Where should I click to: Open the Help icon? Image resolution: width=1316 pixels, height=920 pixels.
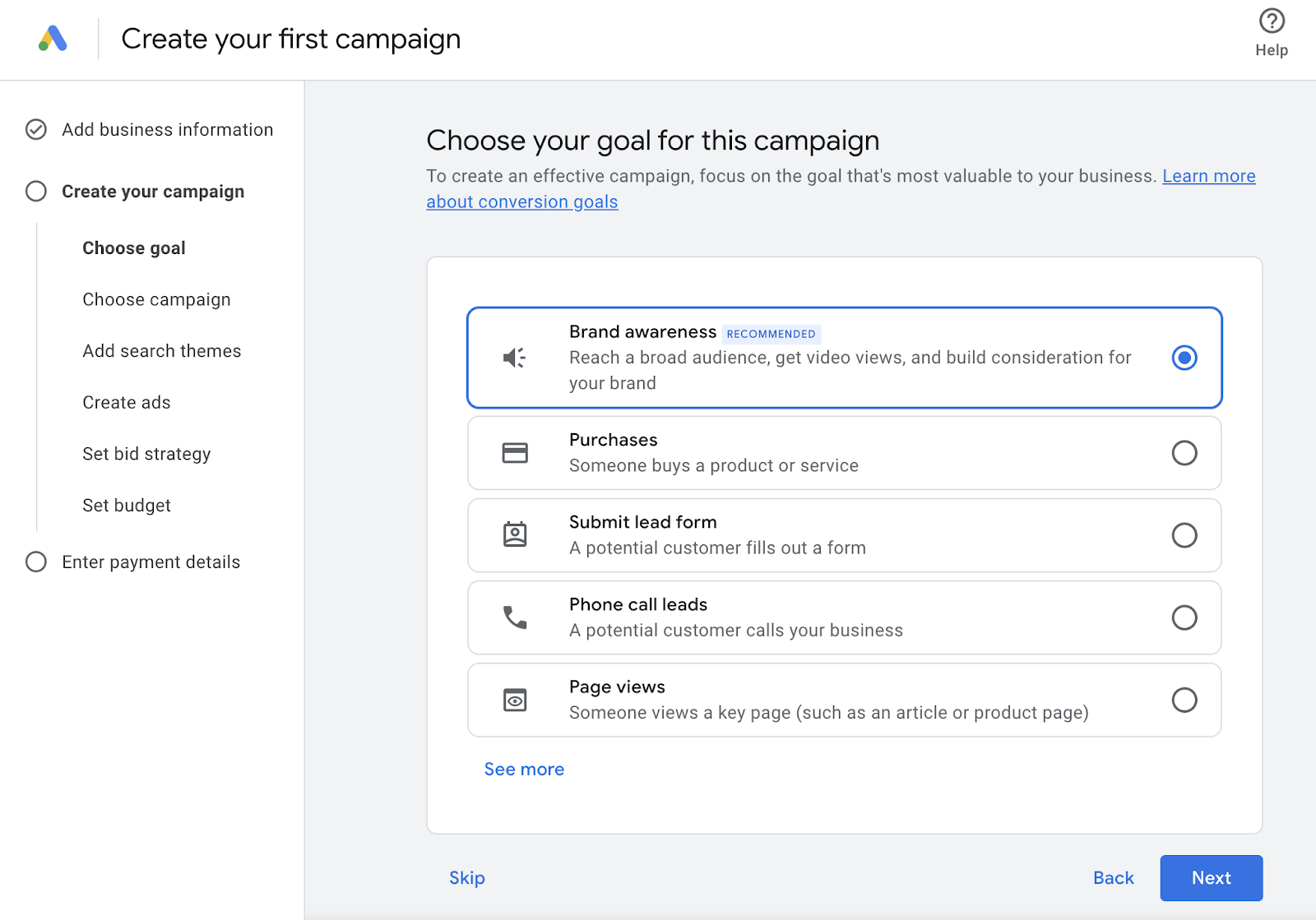coord(1271,21)
